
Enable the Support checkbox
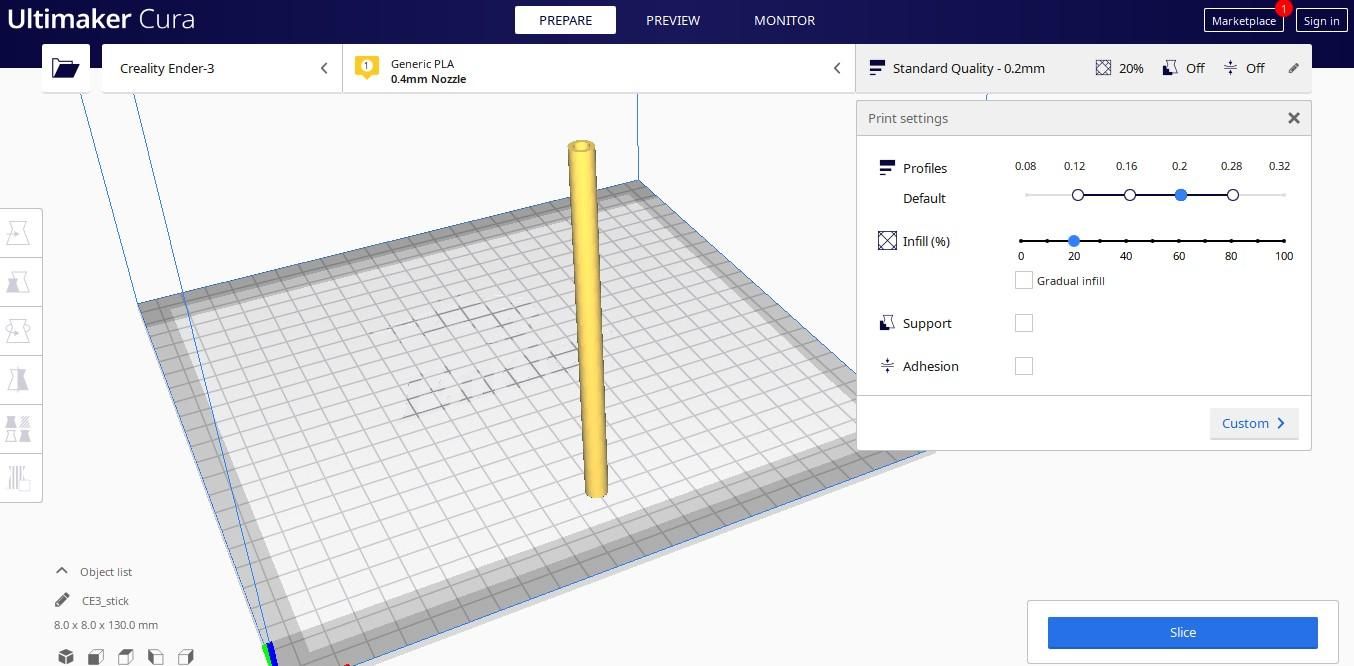(1023, 323)
